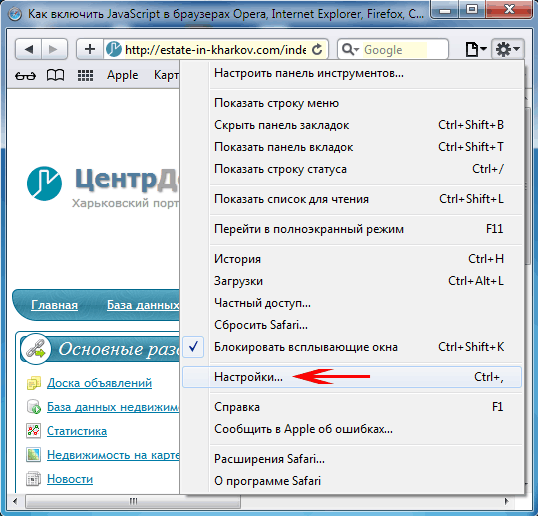
Task: Click the Apple bookmark in bookmarks bar
Action: [x=122, y=75]
